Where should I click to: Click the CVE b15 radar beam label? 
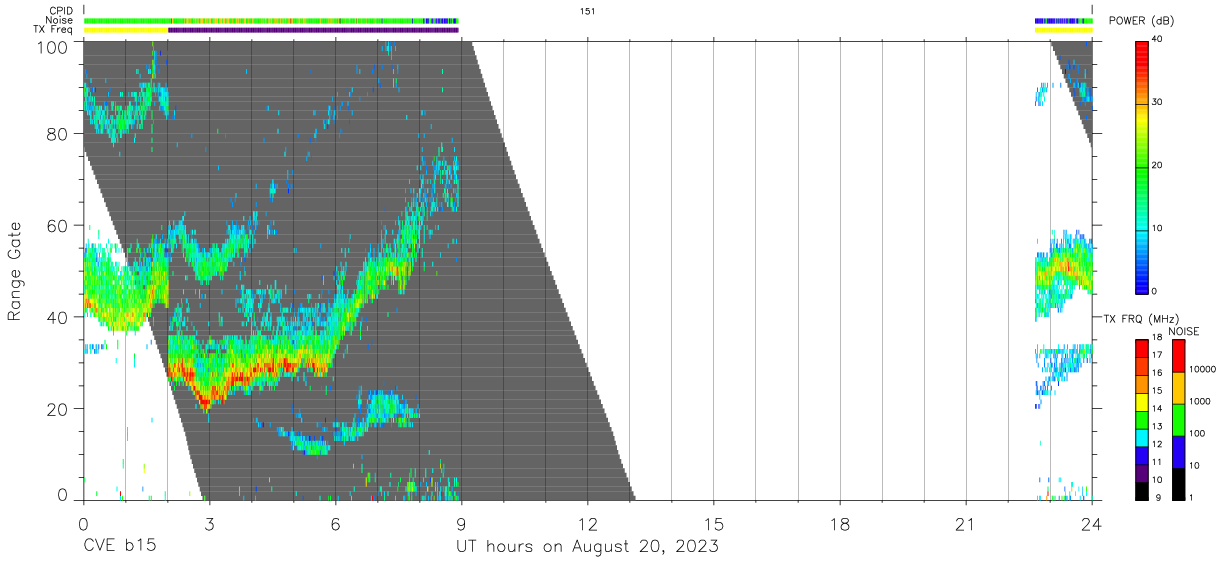point(119,547)
